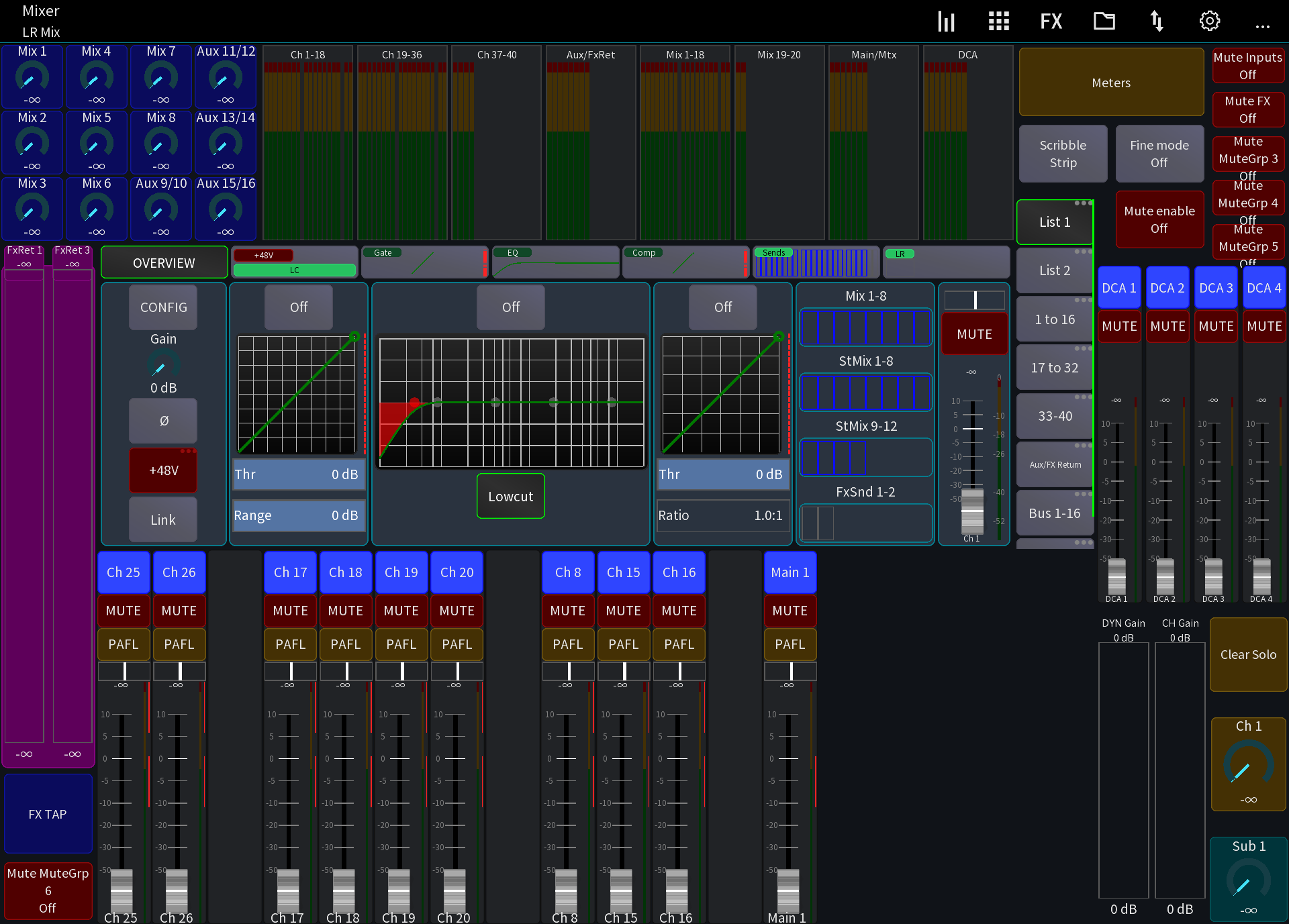The width and height of the screenshot is (1289, 924).
Task: Click the Ch 1 knob at right
Action: click(1248, 762)
